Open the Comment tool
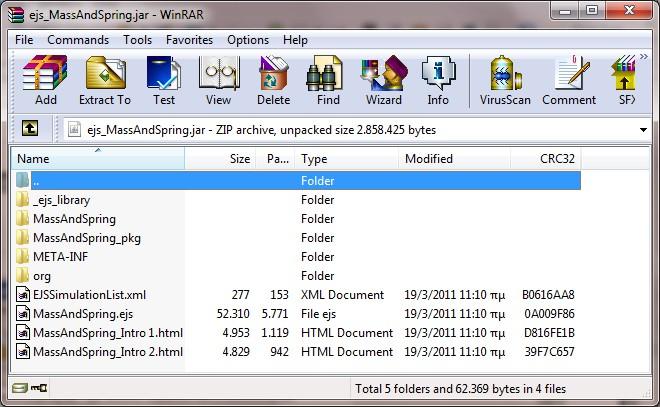660x407 pixels. 569,80
